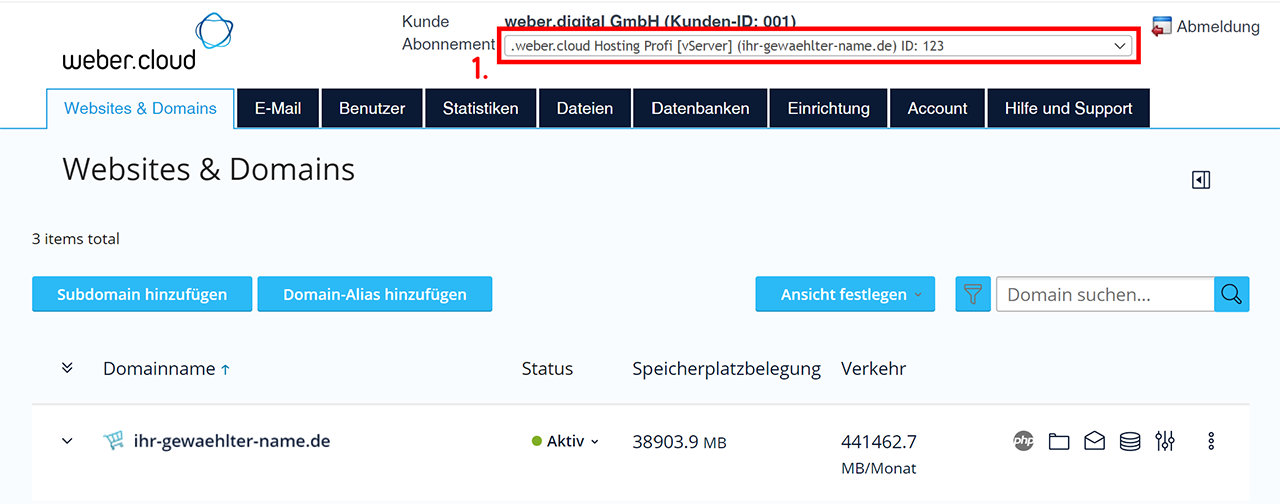Click the Status column header
The height and width of the screenshot is (504, 1280).
(547, 369)
